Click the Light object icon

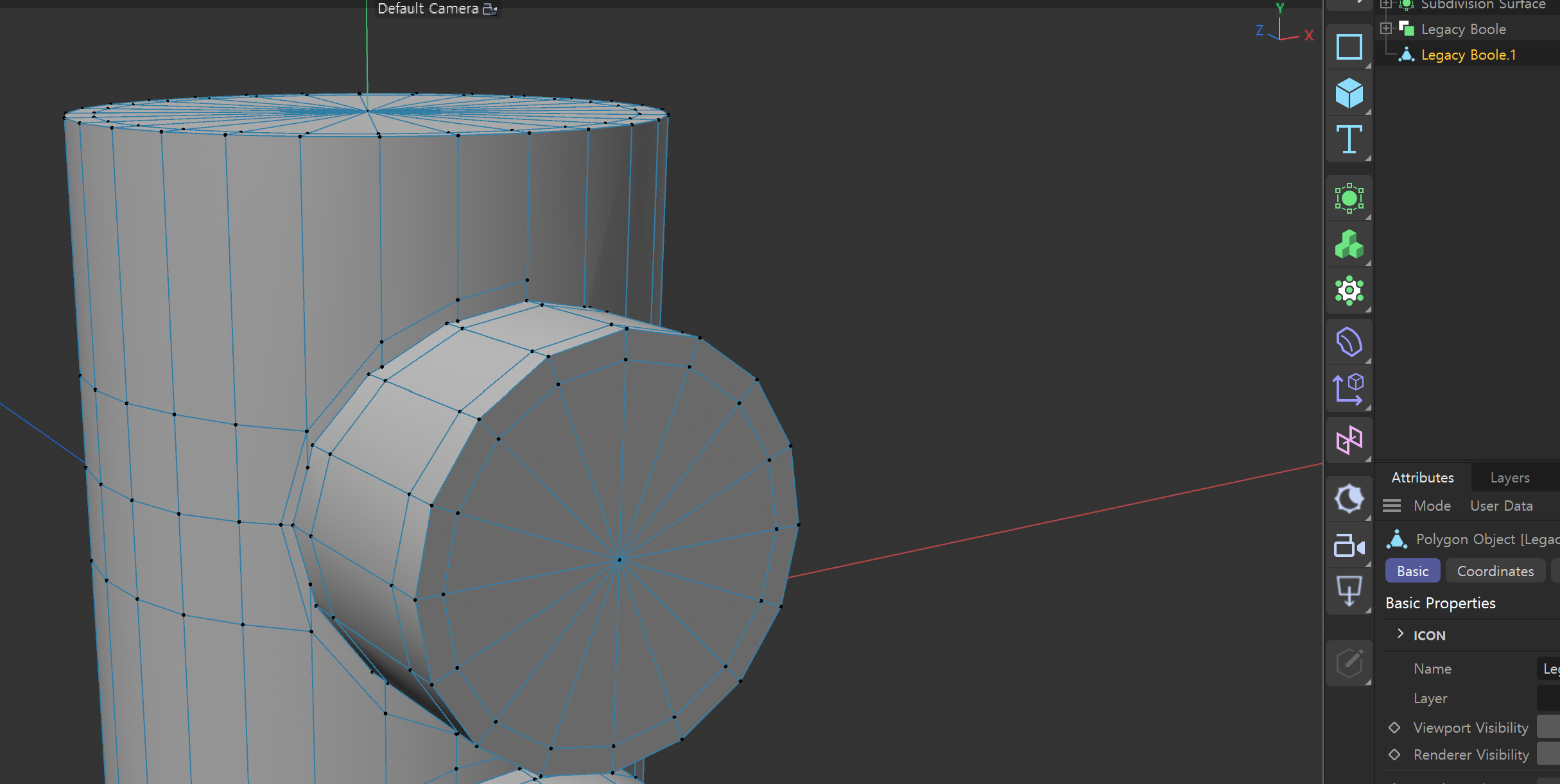1349,499
